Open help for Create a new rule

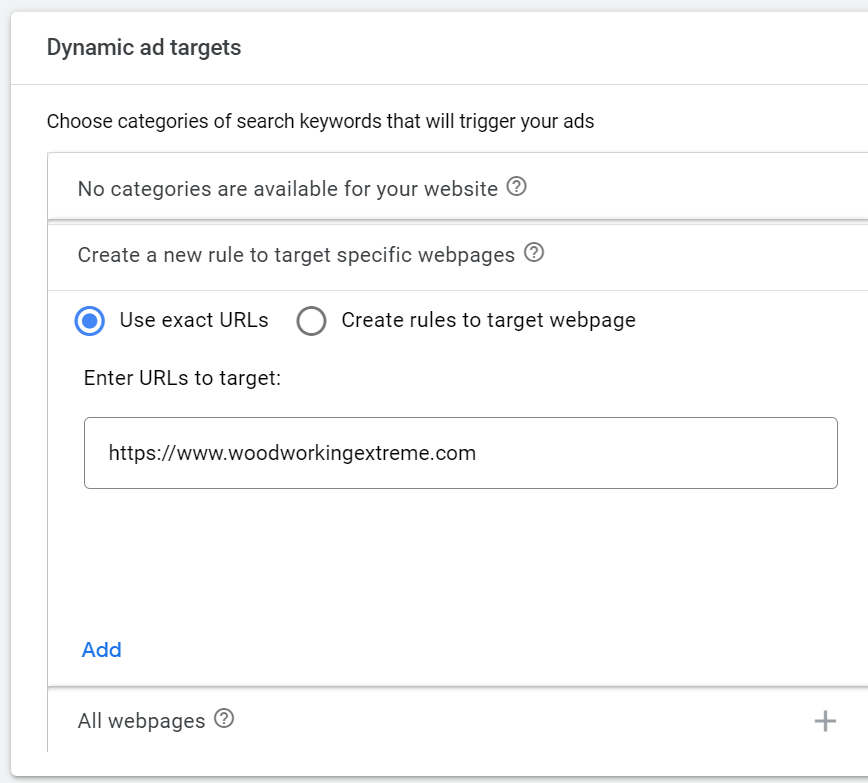click(x=534, y=253)
